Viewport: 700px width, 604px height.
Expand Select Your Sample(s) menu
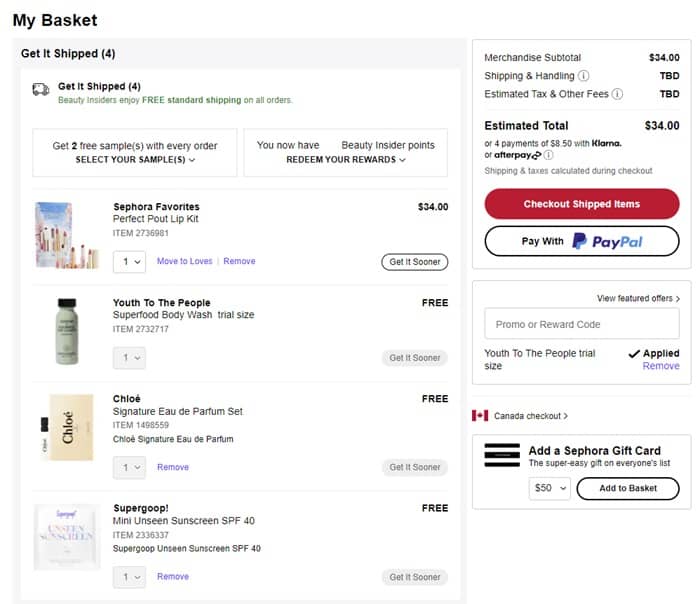pyautogui.click(x=135, y=160)
